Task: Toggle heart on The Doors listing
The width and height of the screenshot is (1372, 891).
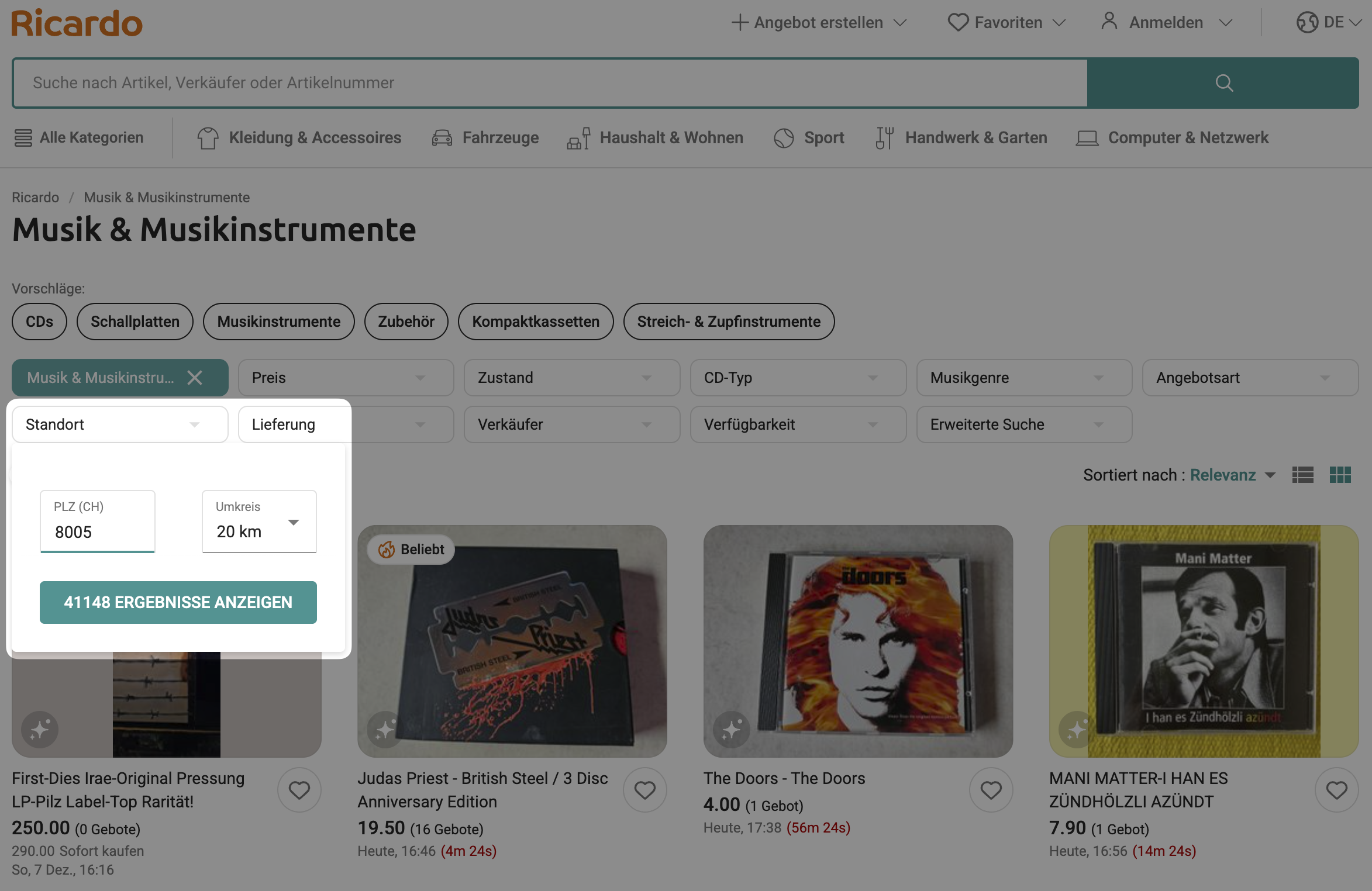Action: coord(991,790)
